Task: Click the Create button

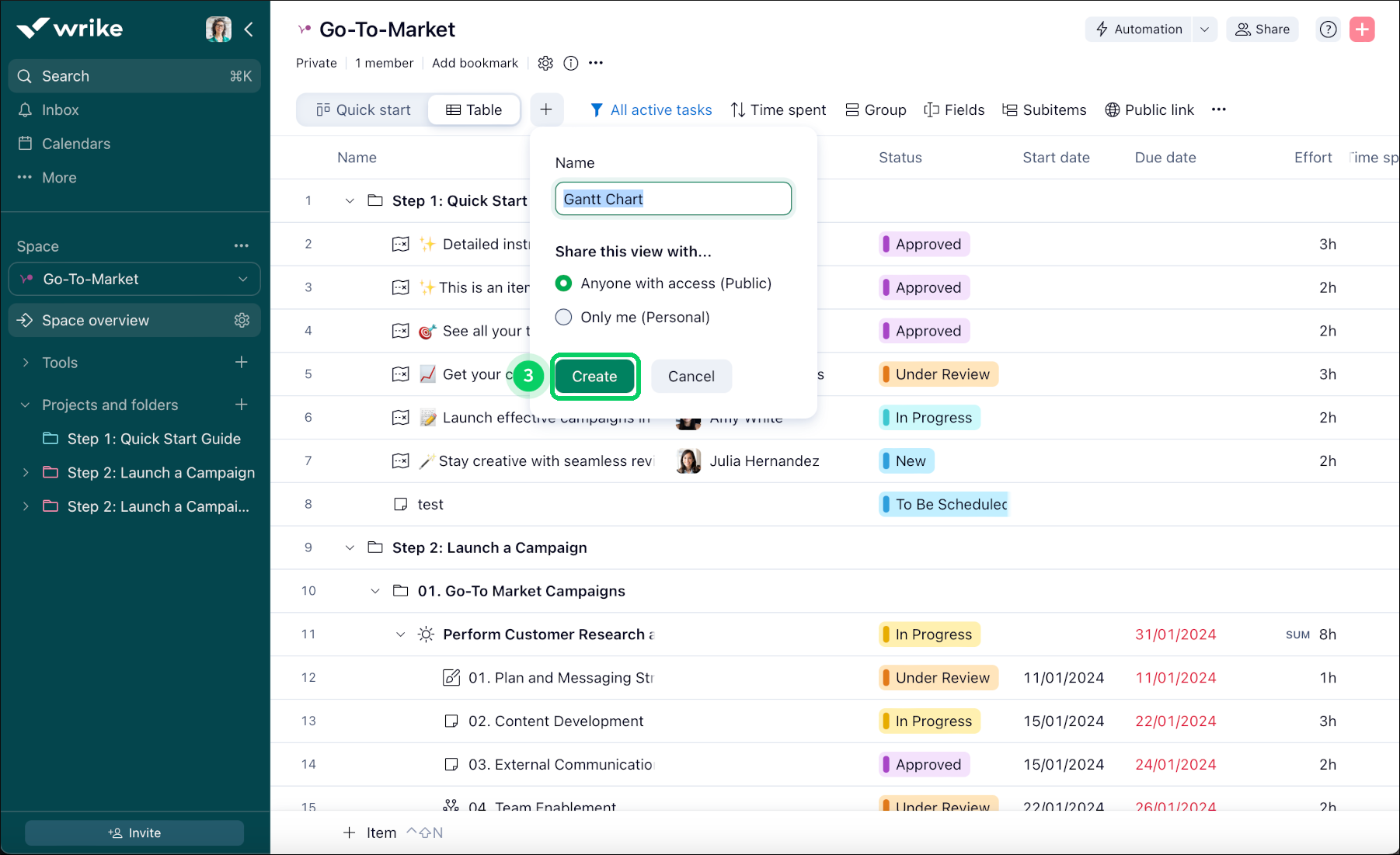Action: [x=594, y=377]
